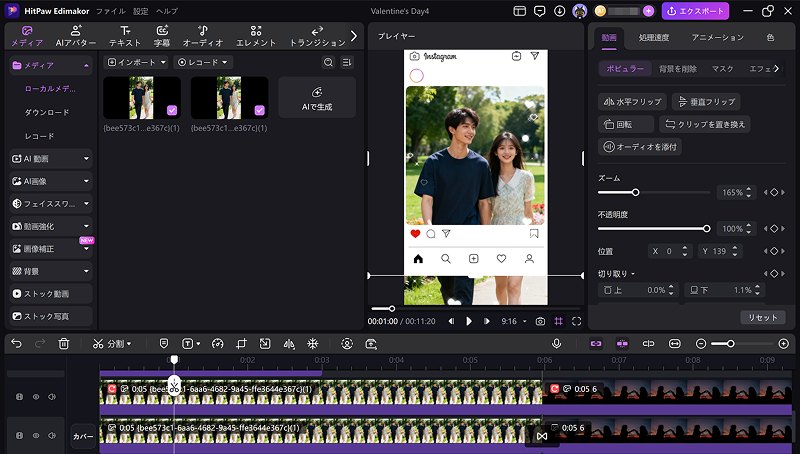Adjust the 不透明度 slider handle

(707, 229)
